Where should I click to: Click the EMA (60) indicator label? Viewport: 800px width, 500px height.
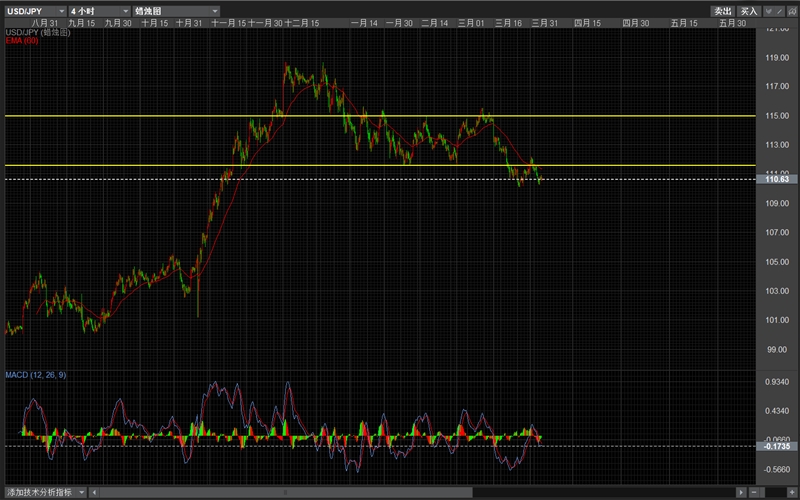[22, 40]
